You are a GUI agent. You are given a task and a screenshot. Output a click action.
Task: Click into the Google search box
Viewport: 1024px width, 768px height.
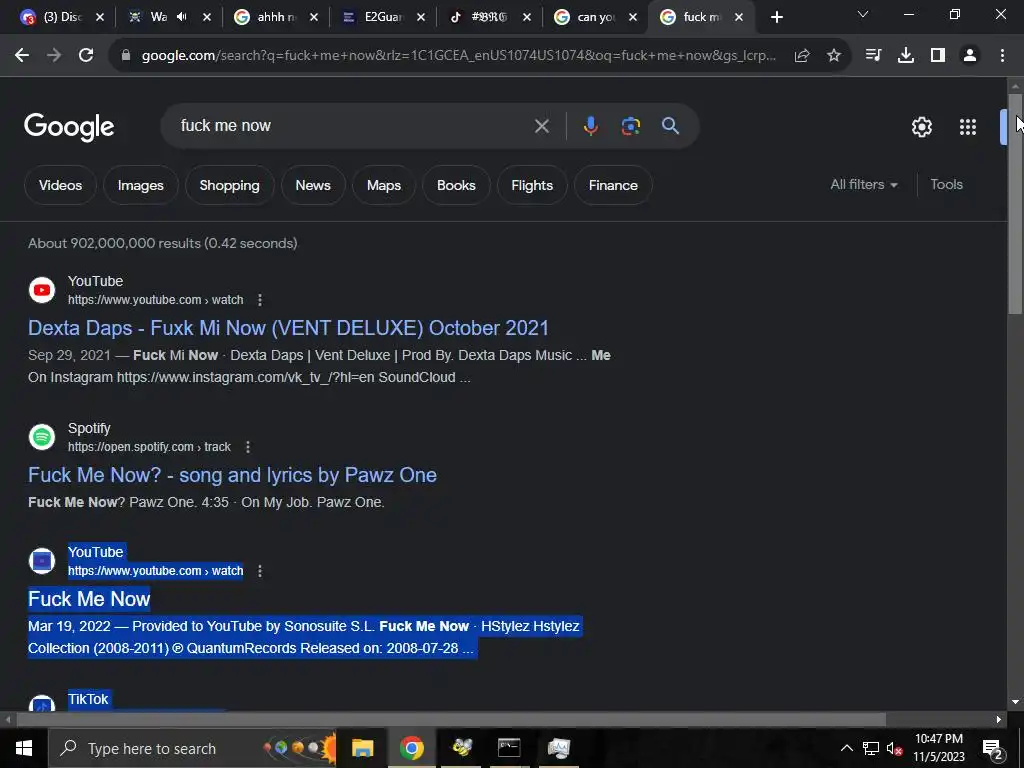tap(353, 126)
